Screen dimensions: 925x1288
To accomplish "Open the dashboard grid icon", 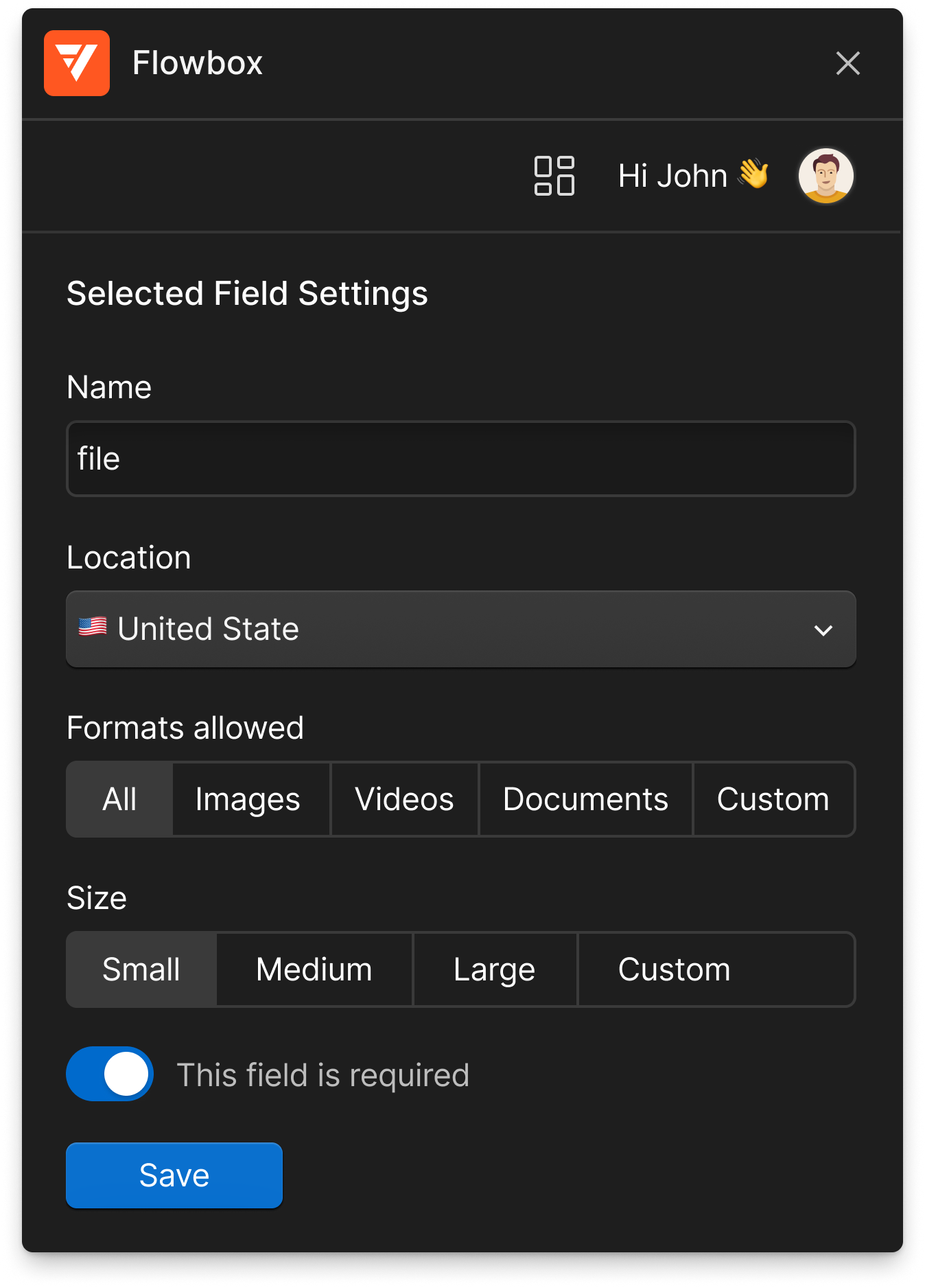I will 554,176.
